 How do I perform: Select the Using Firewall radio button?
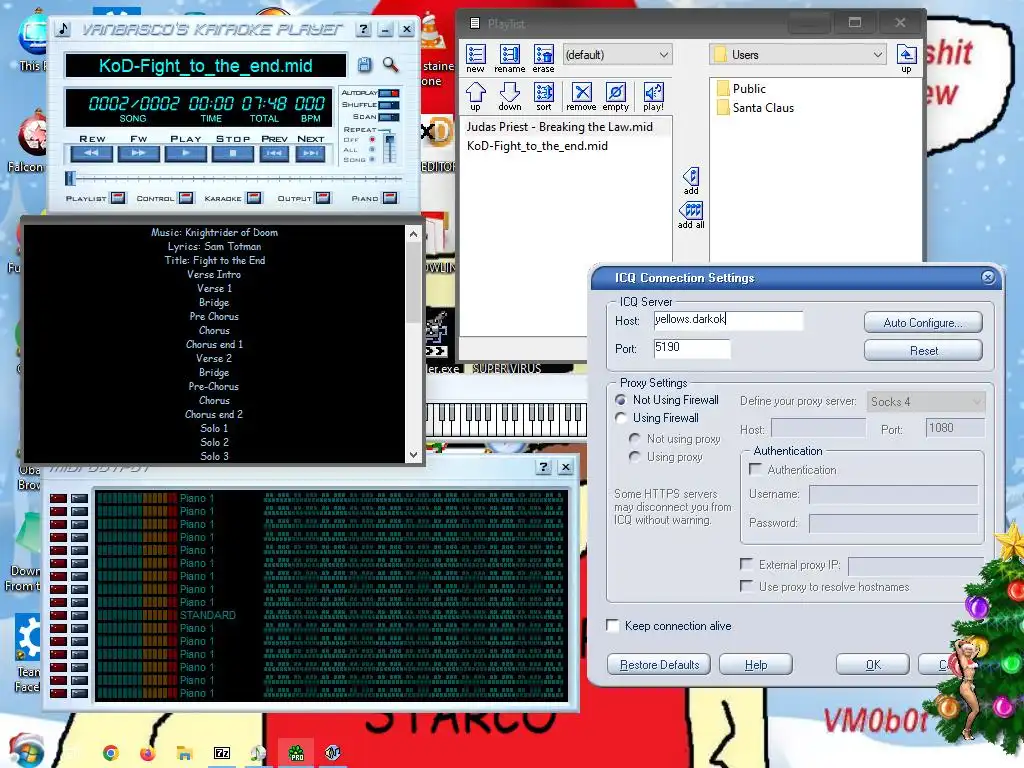[x=621, y=418]
